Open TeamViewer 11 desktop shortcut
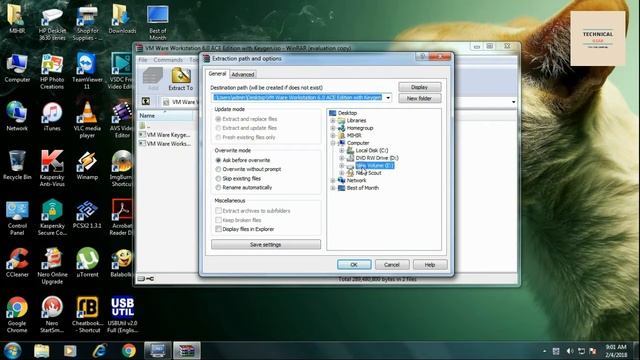The height and width of the screenshot is (360, 640). 87,71
